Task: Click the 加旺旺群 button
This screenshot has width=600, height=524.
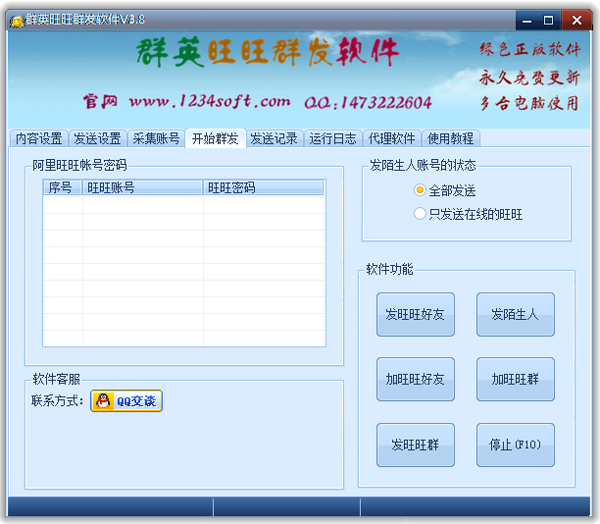Action: (515, 379)
